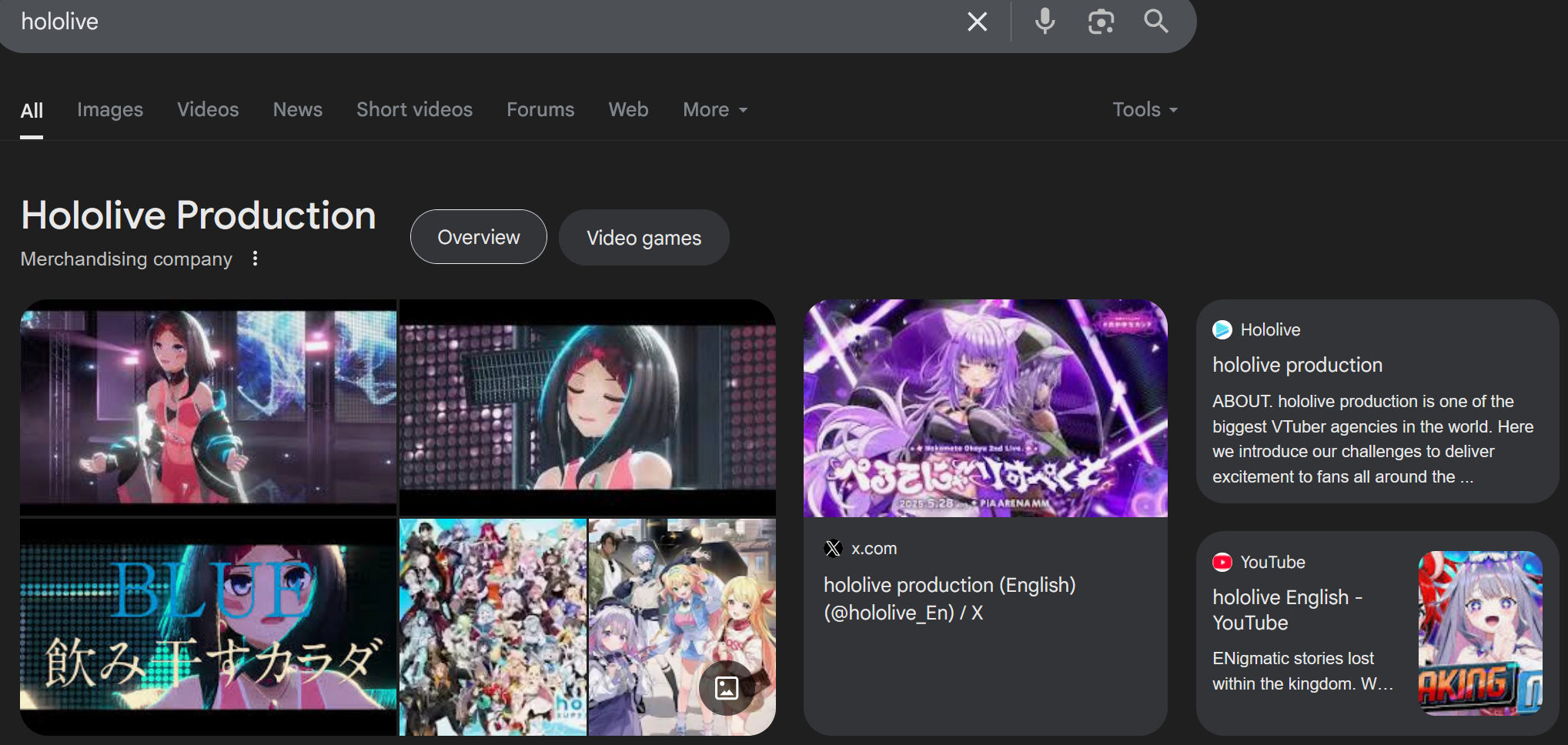Open the hololive English - YouTube link
Screen dimensions: 1568x745
click(x=1287, y=610)
